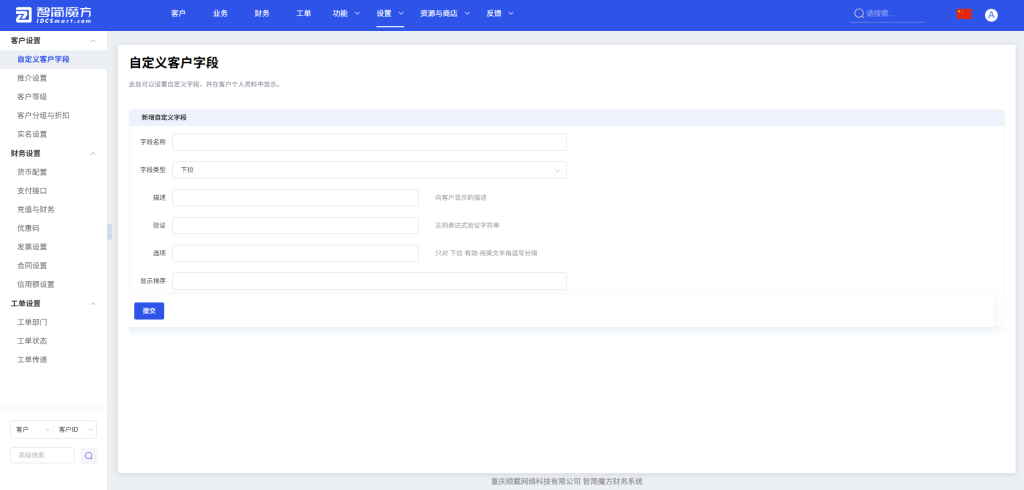Open 发票设置 in sidebar

[x=32, y=247]
